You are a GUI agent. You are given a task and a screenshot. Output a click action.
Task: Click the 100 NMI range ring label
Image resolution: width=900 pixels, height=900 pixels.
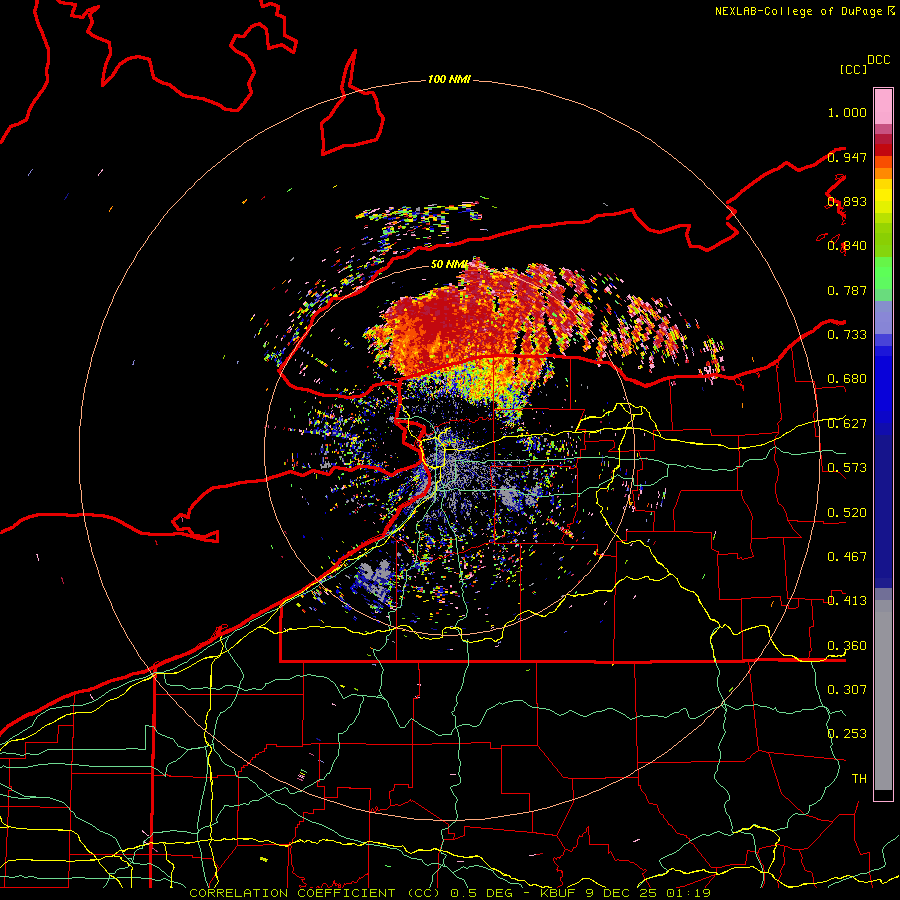[449, 79]
